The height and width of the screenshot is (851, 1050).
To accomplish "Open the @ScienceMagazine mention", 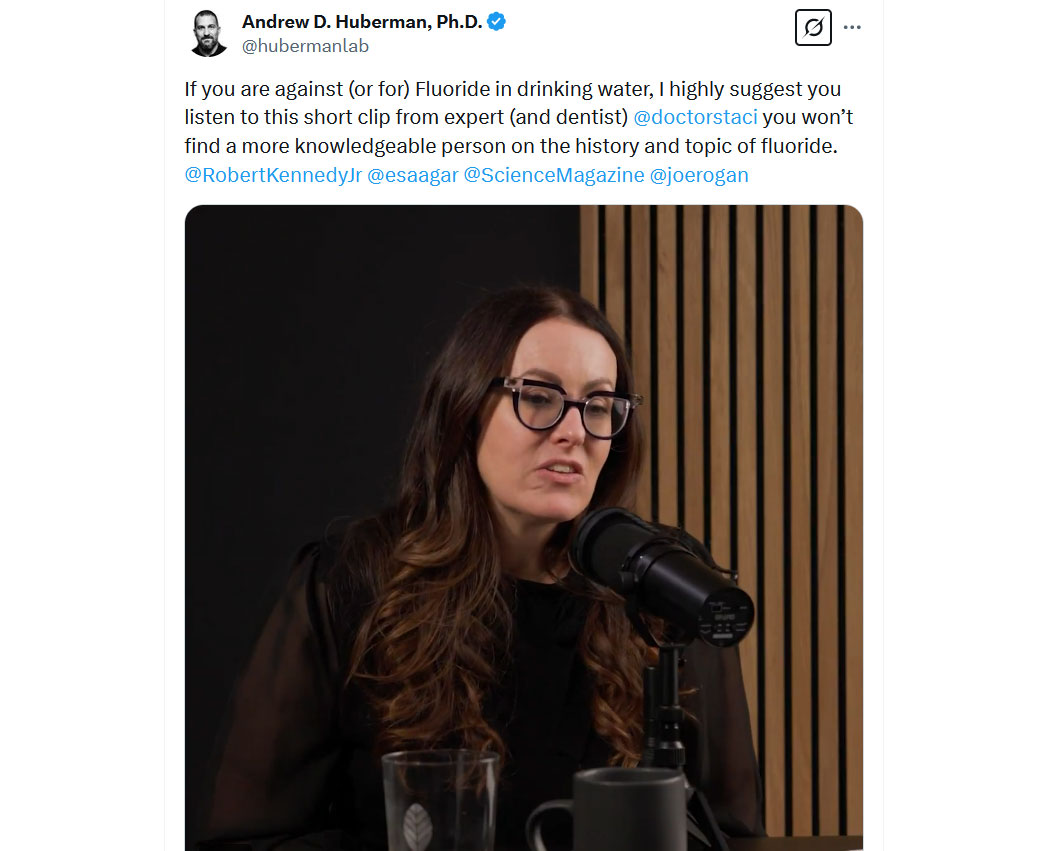I will point(554,175).
